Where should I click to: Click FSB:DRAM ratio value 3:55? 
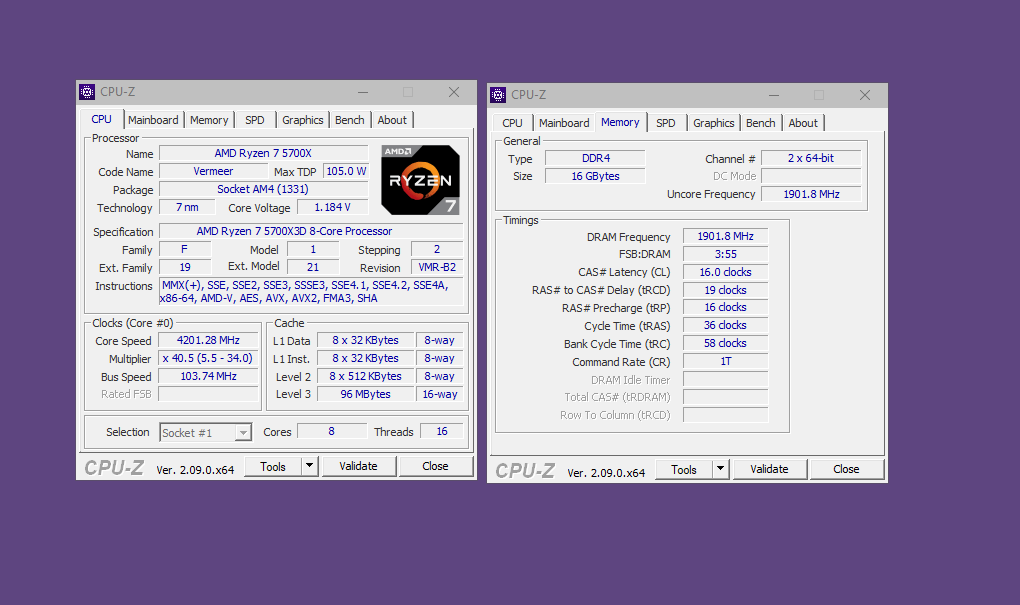[725, 254]
